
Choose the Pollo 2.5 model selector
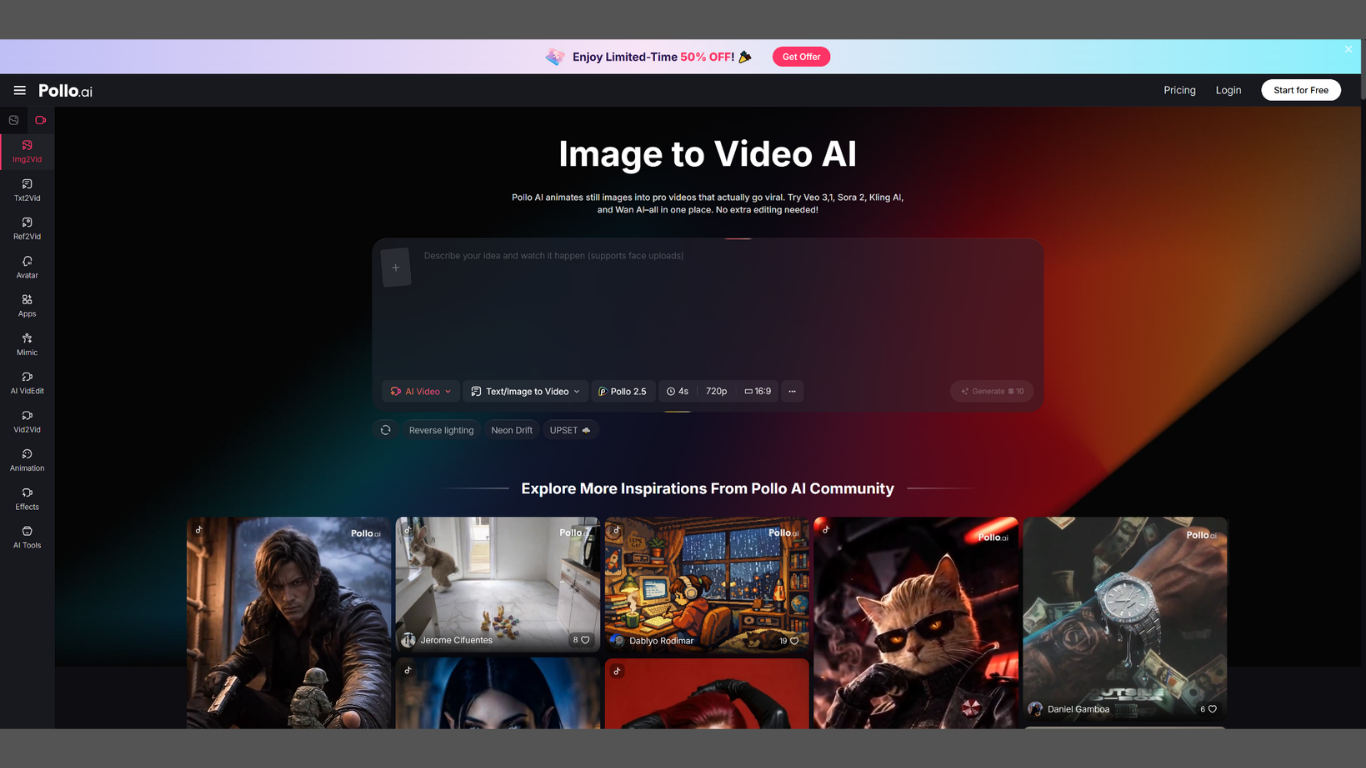622,391
